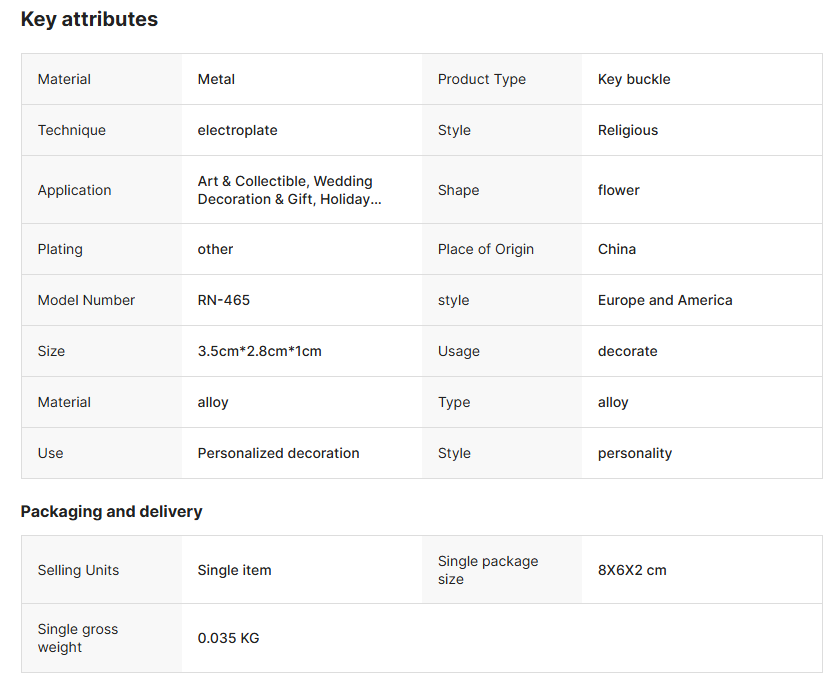Click the Key buckle product type value

tap(634, 79)
